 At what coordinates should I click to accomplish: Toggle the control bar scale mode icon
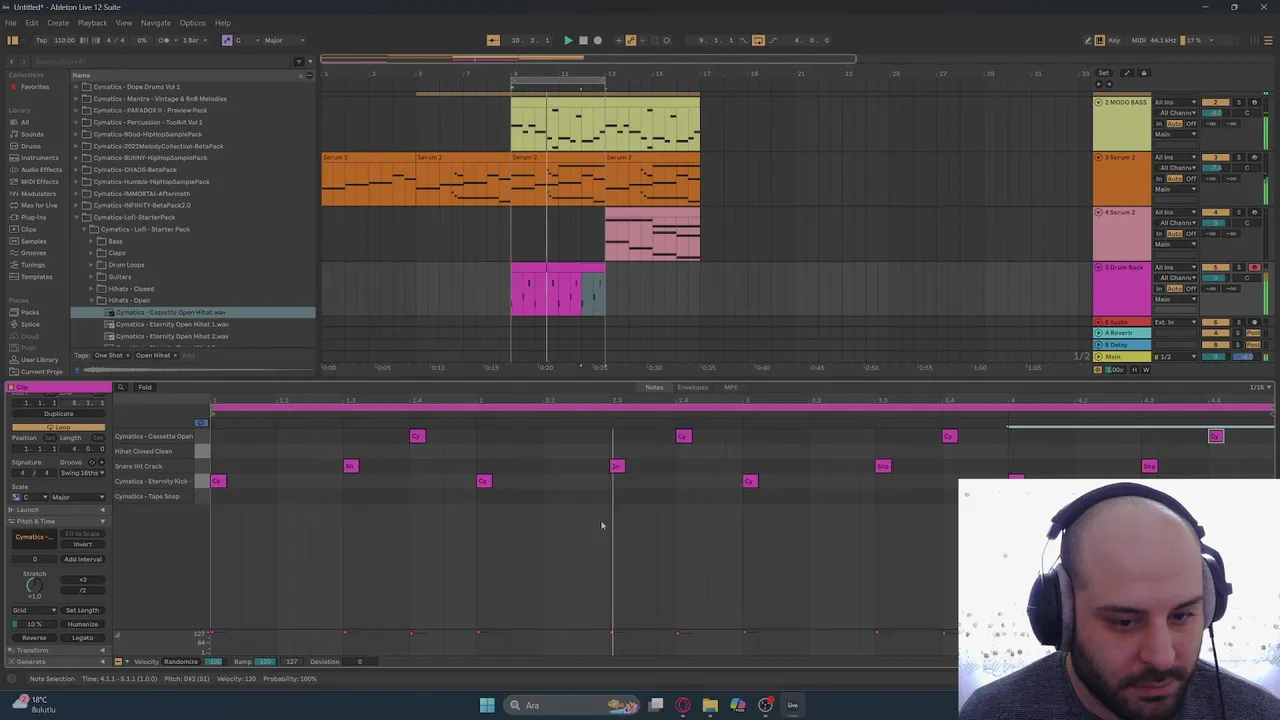[x=227, y=40]
